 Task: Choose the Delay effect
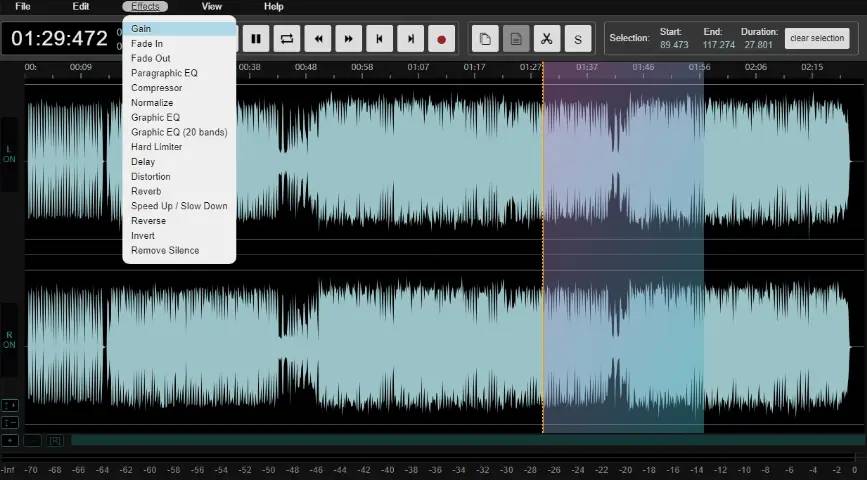point(179,161)
